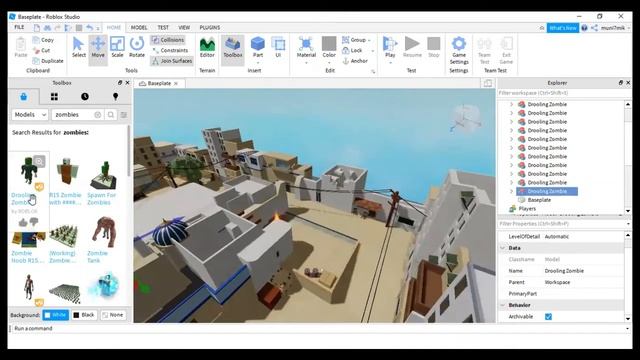Select White background option
640x360 pixels.
point(55,315)
